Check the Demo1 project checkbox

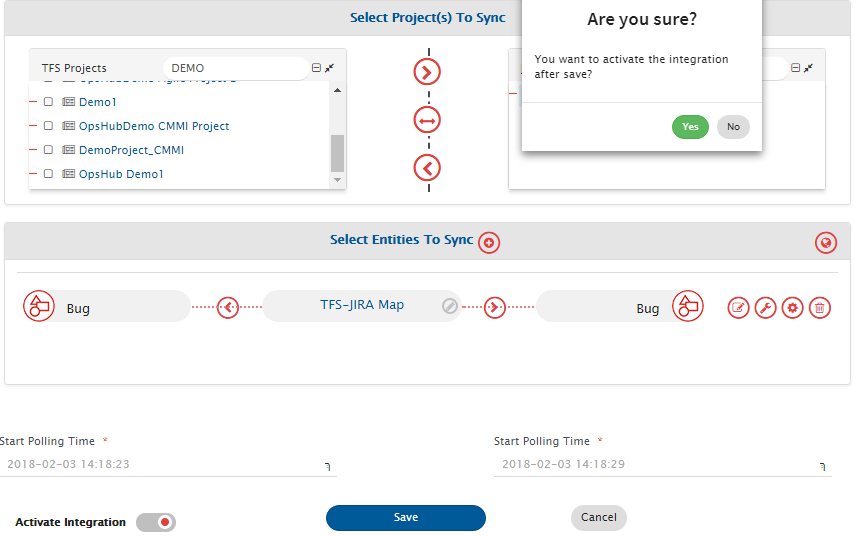pos(48,102)
